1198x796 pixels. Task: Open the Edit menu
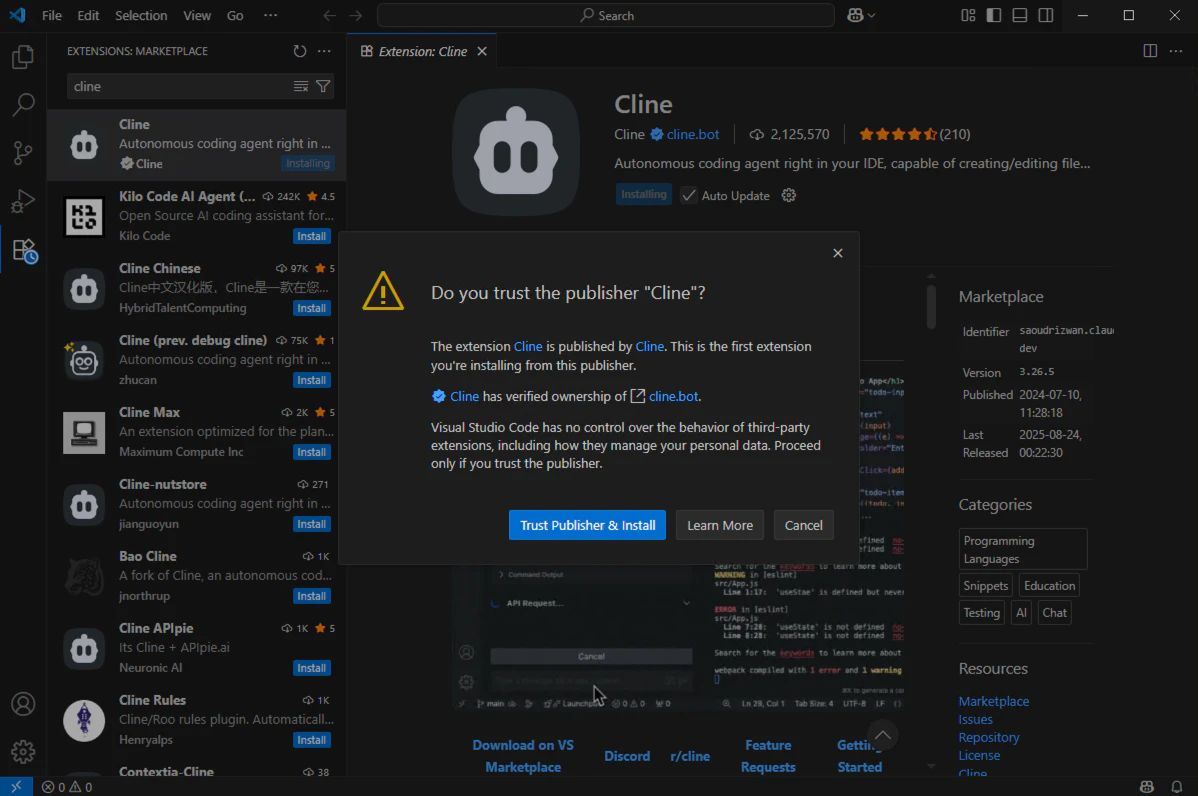tap(89, 15)
